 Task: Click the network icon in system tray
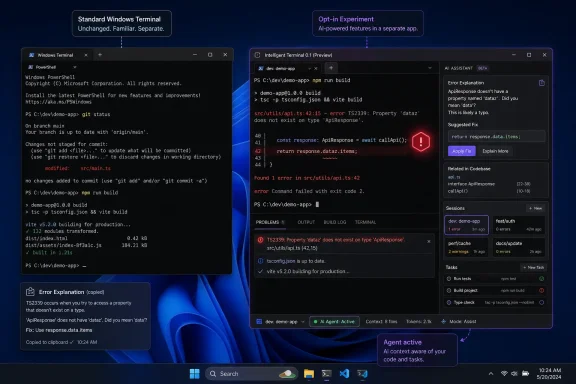504,374
